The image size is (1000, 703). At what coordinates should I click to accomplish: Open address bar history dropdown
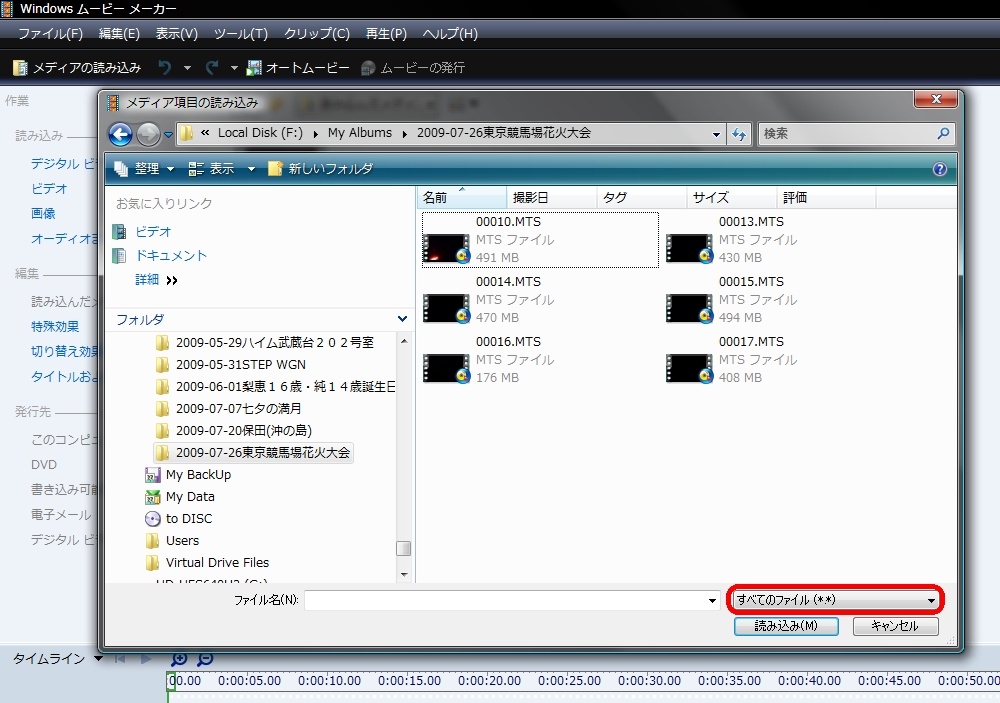[x=716, y=135]
